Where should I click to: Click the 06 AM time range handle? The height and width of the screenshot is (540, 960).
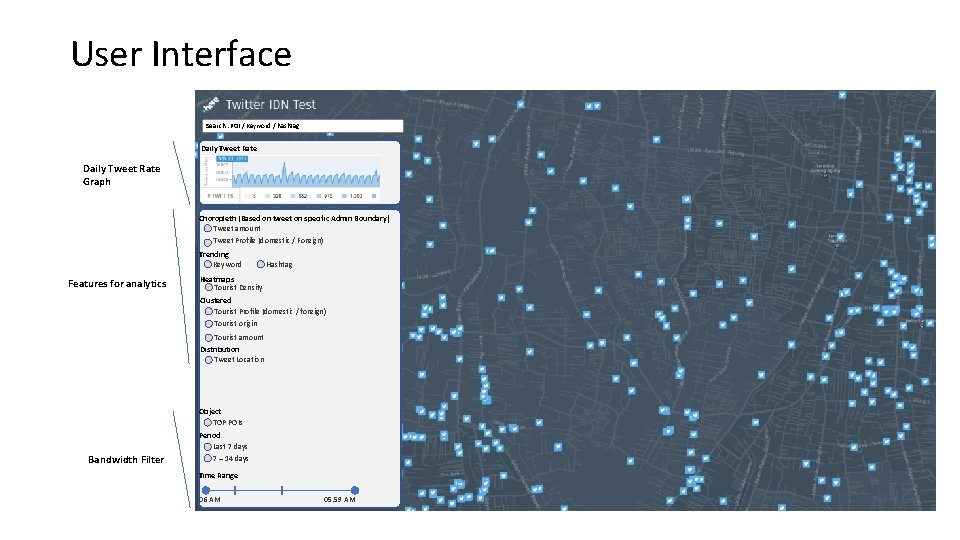point(206,490)
